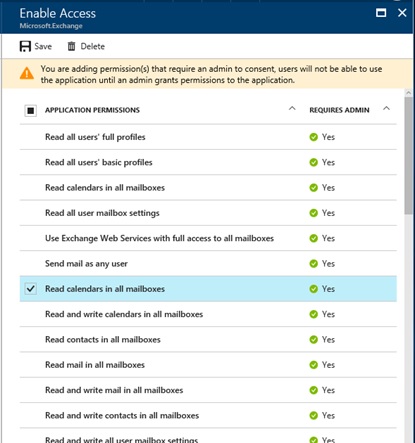This screenshot has height=443, width=415.
Task: Toggle the Application Permissions select-all checkbox
Action: (30, 110)
